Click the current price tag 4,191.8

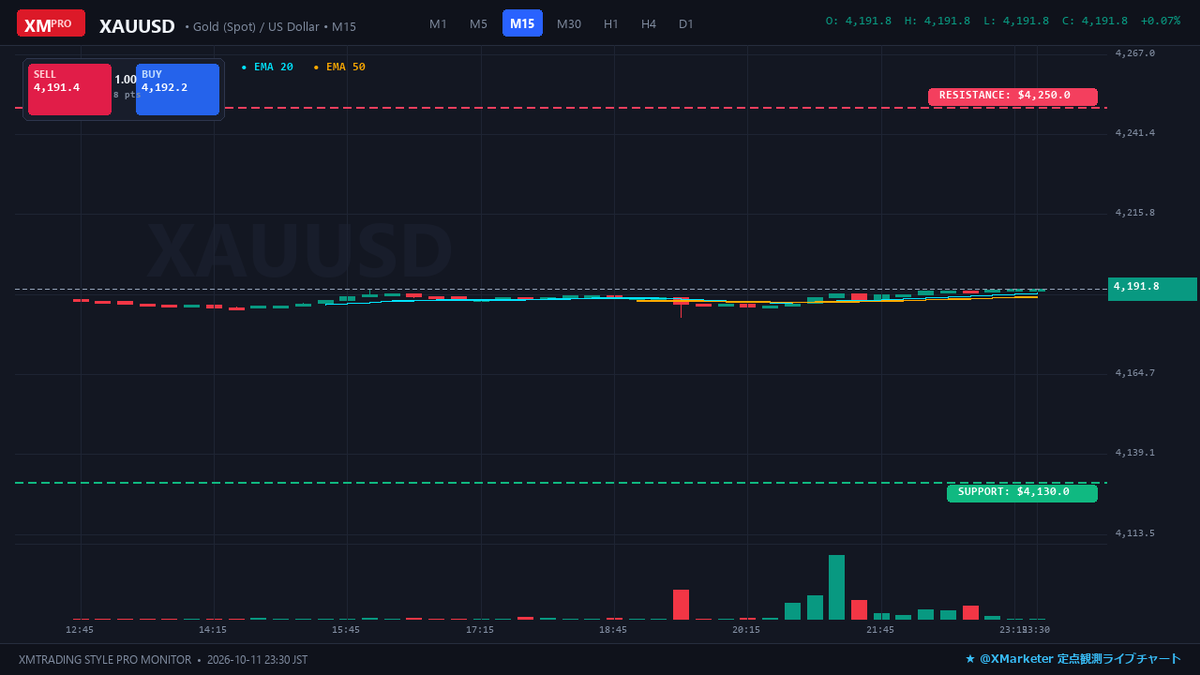[x=1152, y=288]
